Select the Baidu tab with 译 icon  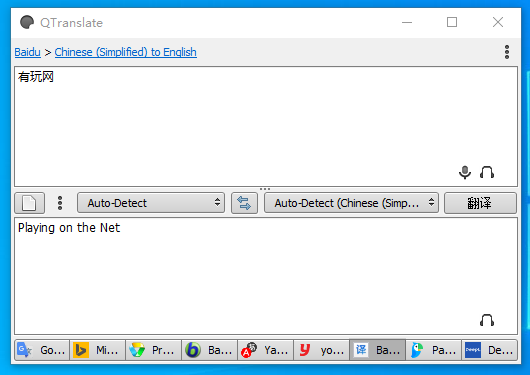(378, 350)
